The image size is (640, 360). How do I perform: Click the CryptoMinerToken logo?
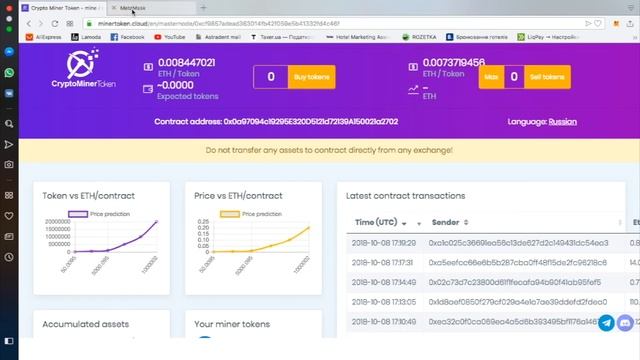[x=83, y=68]
